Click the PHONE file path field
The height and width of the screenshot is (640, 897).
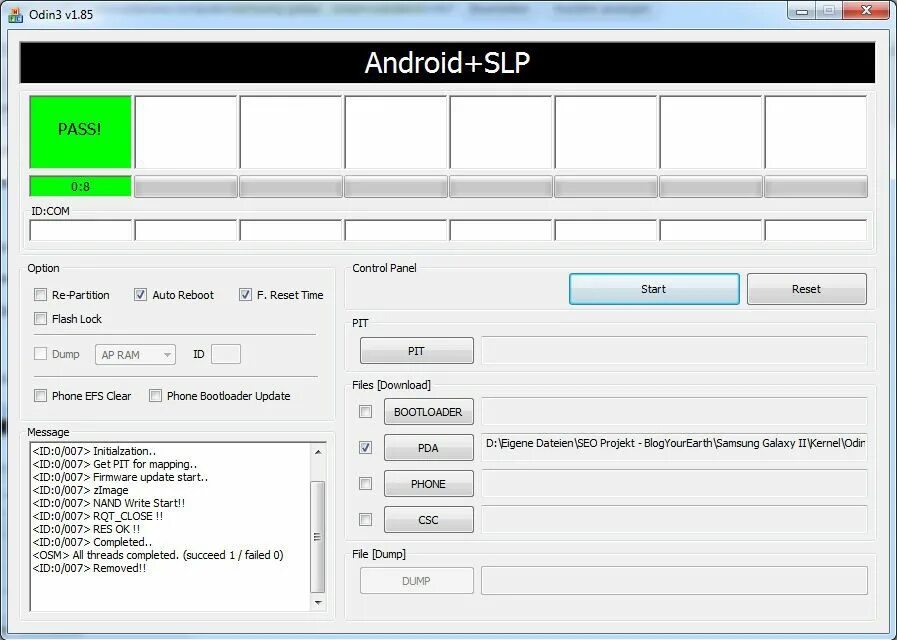point(674,484)
